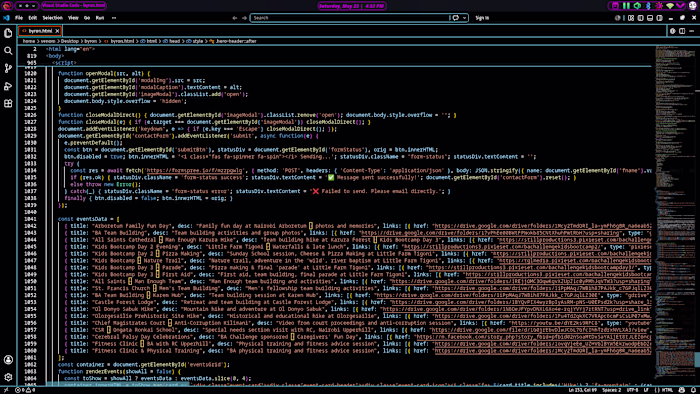
Task: Open the brightness tray icon
Action: tap(659, 6)
